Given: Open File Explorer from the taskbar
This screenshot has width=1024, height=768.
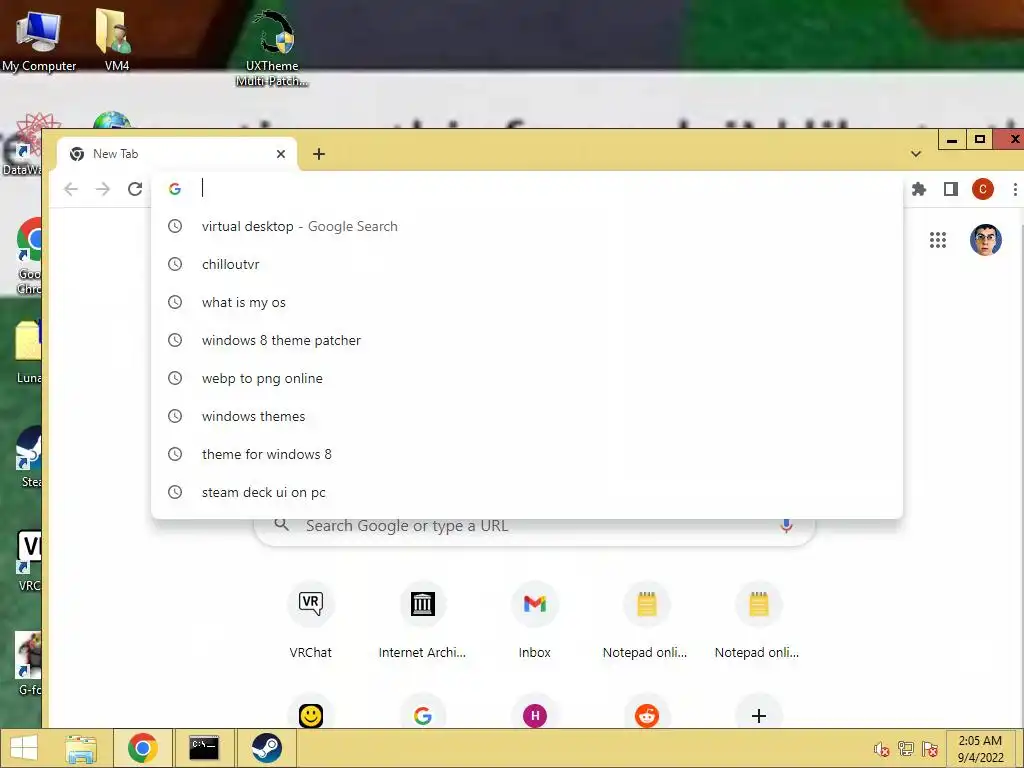Looking at the screenshot, I should [x=81, y=748].
